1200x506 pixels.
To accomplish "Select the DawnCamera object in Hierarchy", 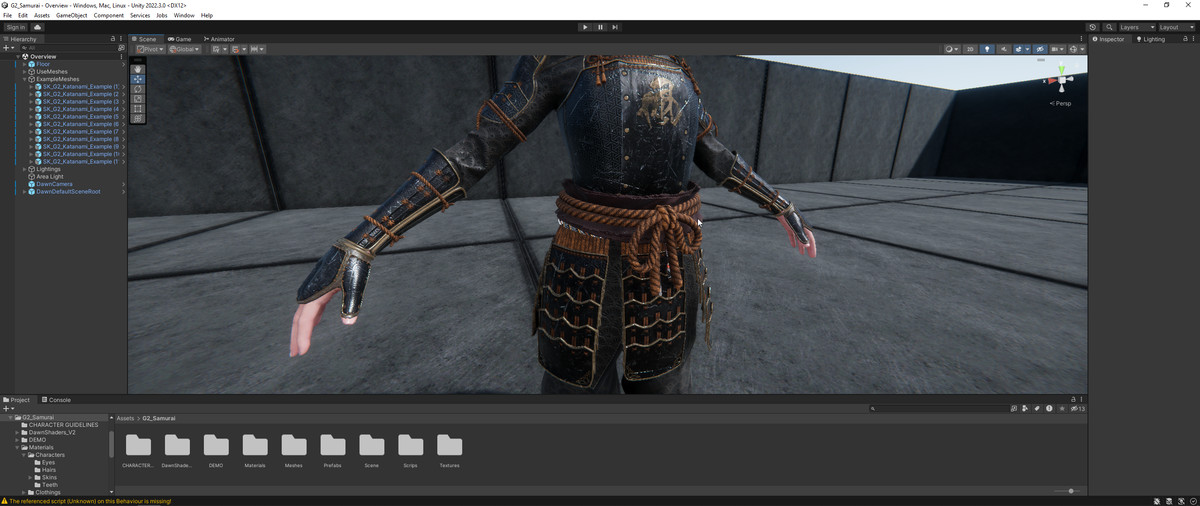I will point(54,184).
